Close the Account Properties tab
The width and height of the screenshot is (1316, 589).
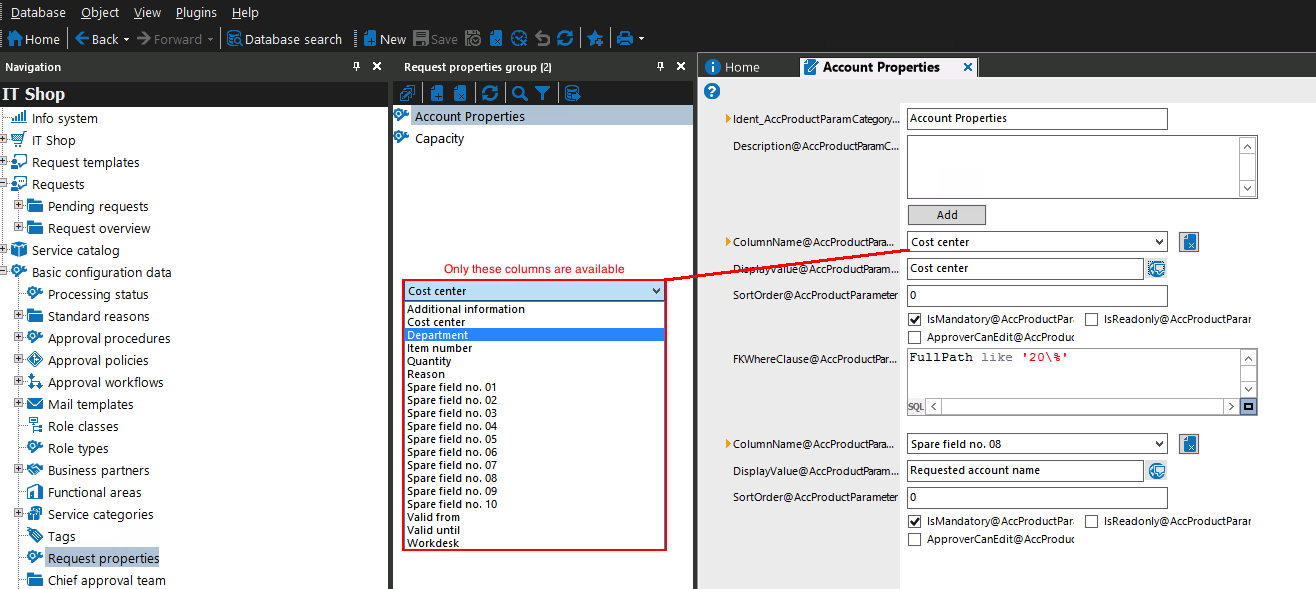[968, 67]
